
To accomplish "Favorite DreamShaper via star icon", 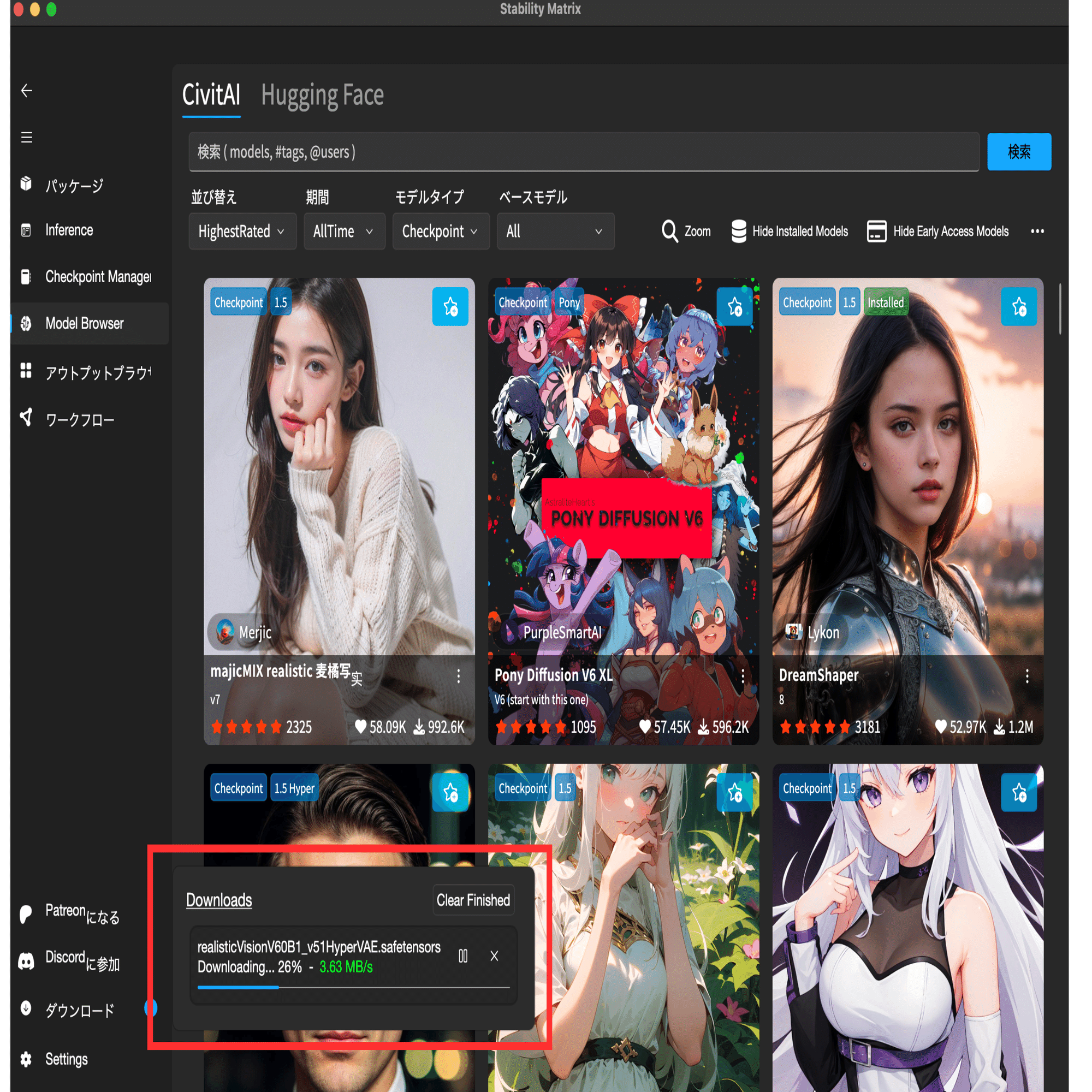I will (x=1019, y=306).
